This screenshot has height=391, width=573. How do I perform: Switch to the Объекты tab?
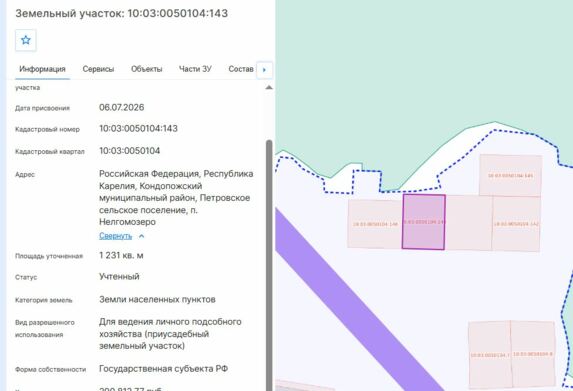[147, 69]
